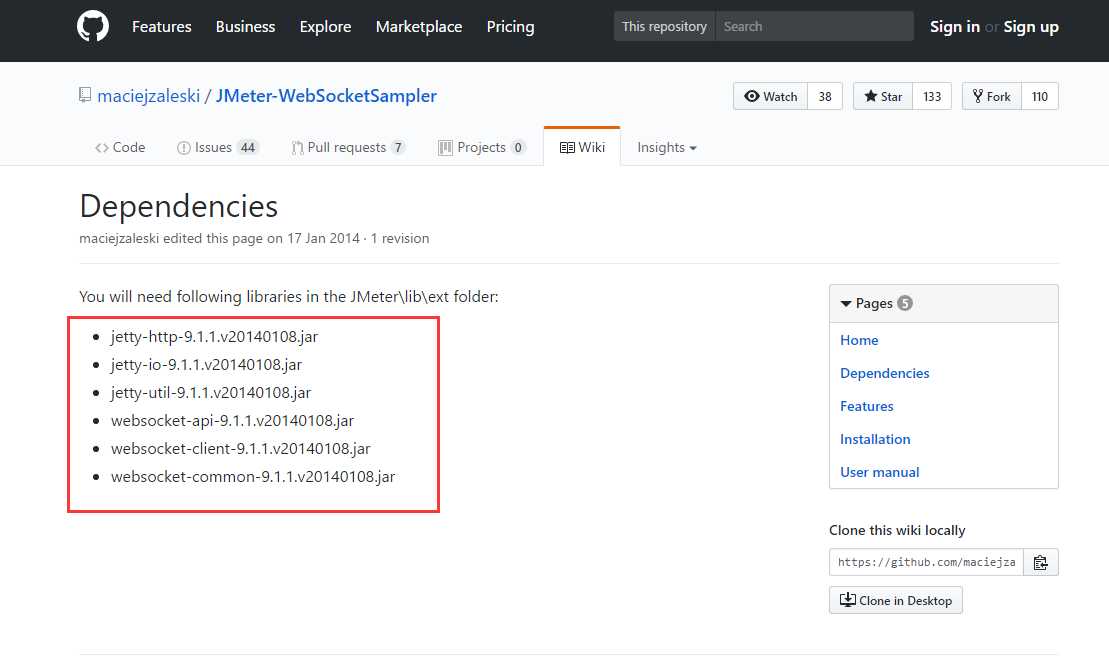Click websocket-common-9.1.1.v20140108.jar list item
Screen dimensions: 1109x659
253,477
